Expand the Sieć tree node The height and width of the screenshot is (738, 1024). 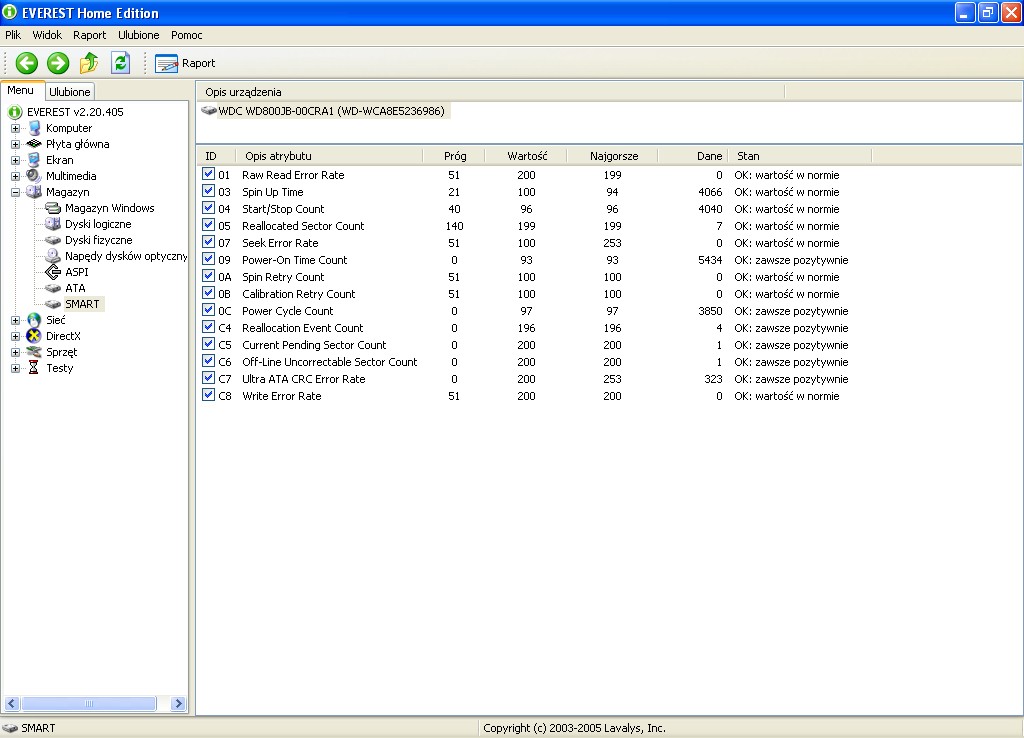click(16, 320)
